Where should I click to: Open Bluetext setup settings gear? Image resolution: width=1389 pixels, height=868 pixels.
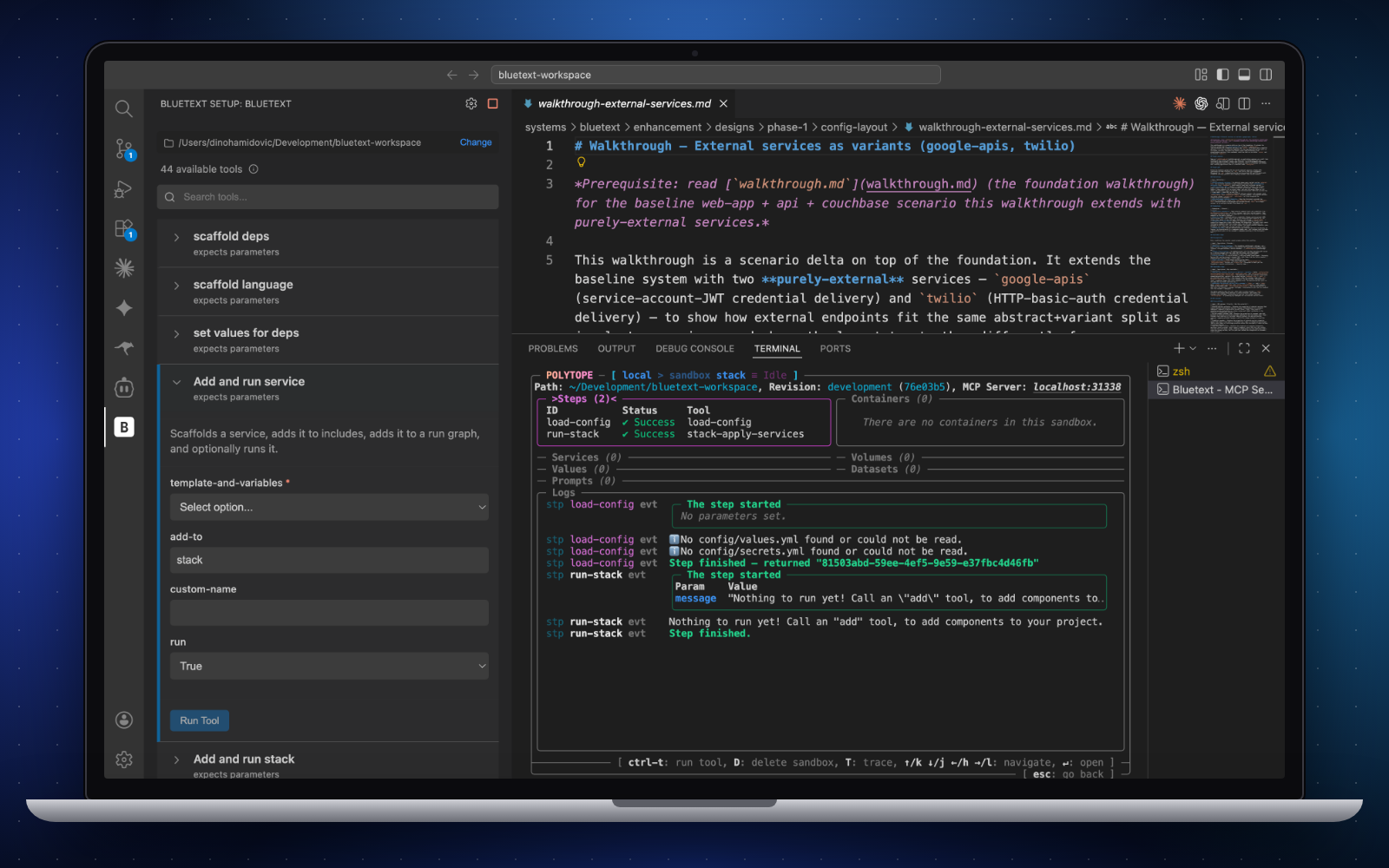pyautogui.click(x=471, y=103)
